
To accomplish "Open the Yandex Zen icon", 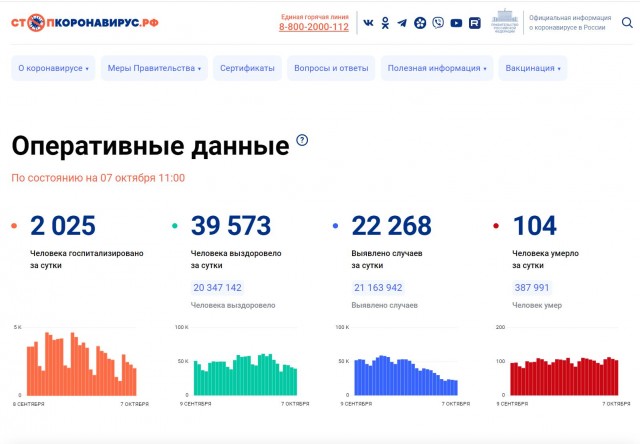I will tap(420, 23).
